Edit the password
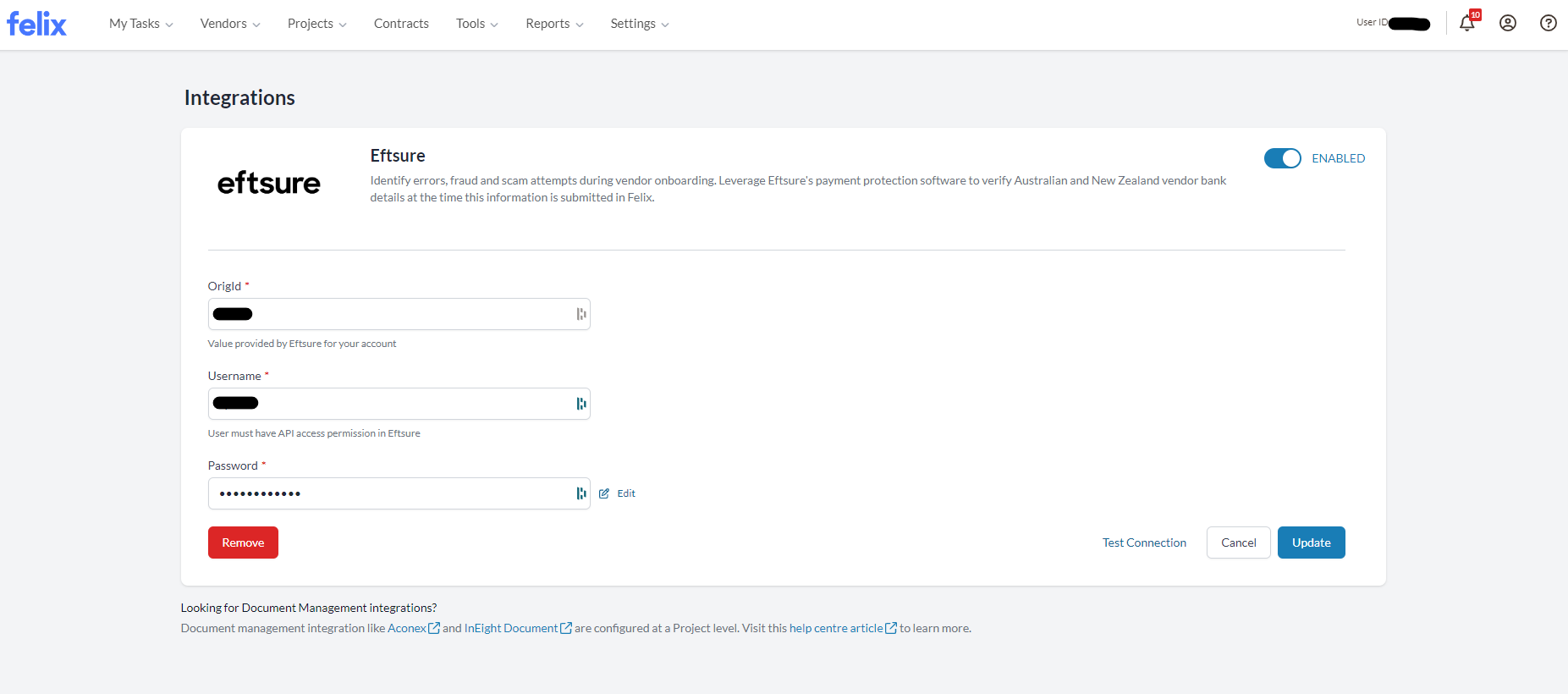This screenshot has width=1568, height=694. 618,493
